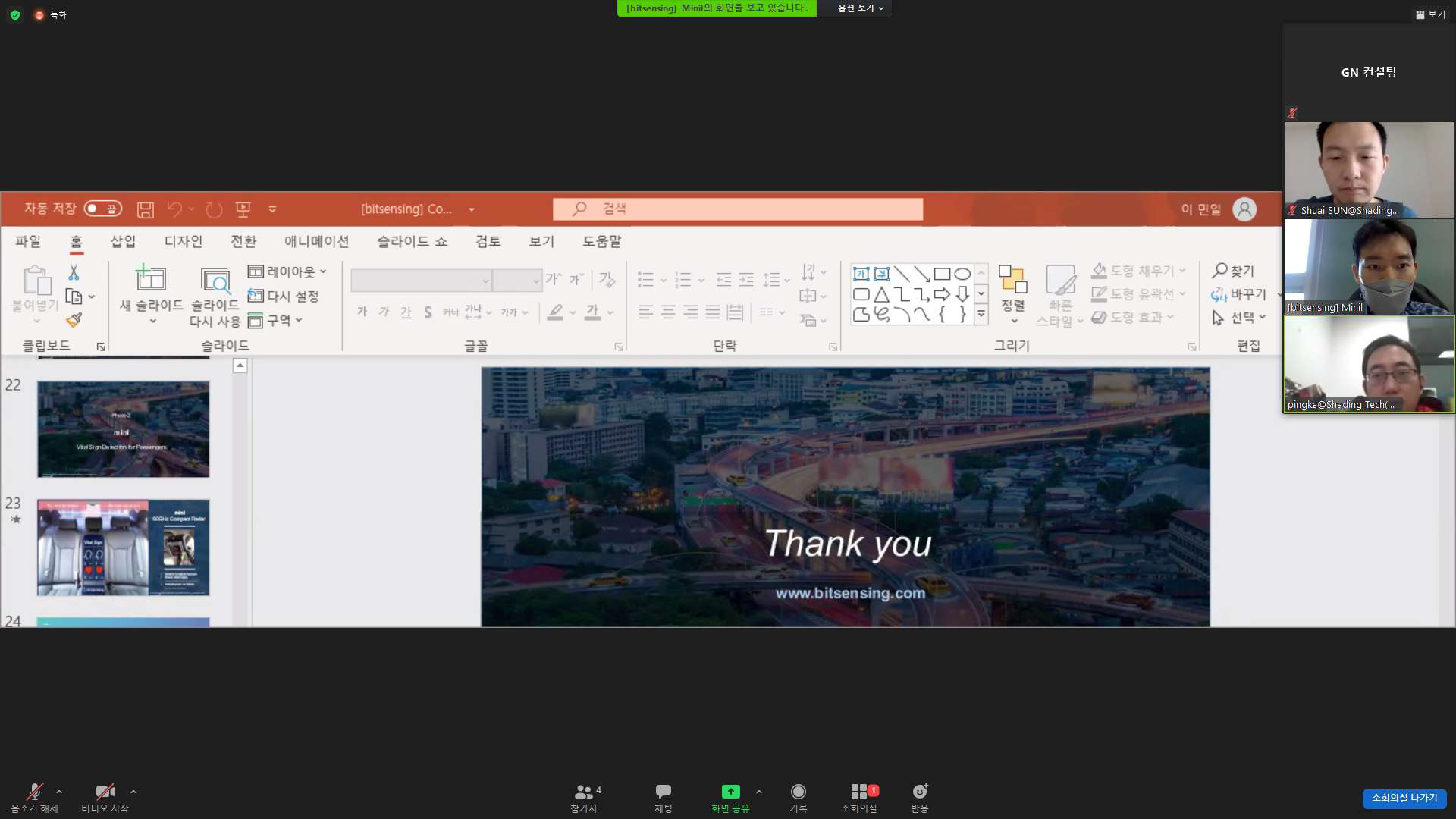Toggle Strikethrough formatting

(x=450, y=312)
